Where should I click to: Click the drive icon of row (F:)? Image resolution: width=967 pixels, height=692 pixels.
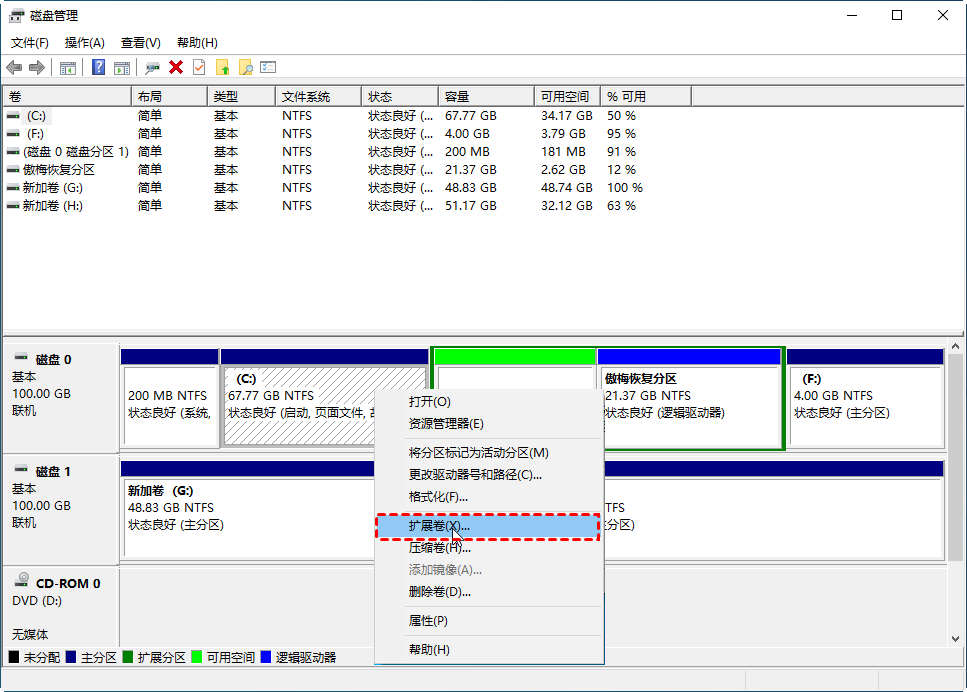click(13, 134)
